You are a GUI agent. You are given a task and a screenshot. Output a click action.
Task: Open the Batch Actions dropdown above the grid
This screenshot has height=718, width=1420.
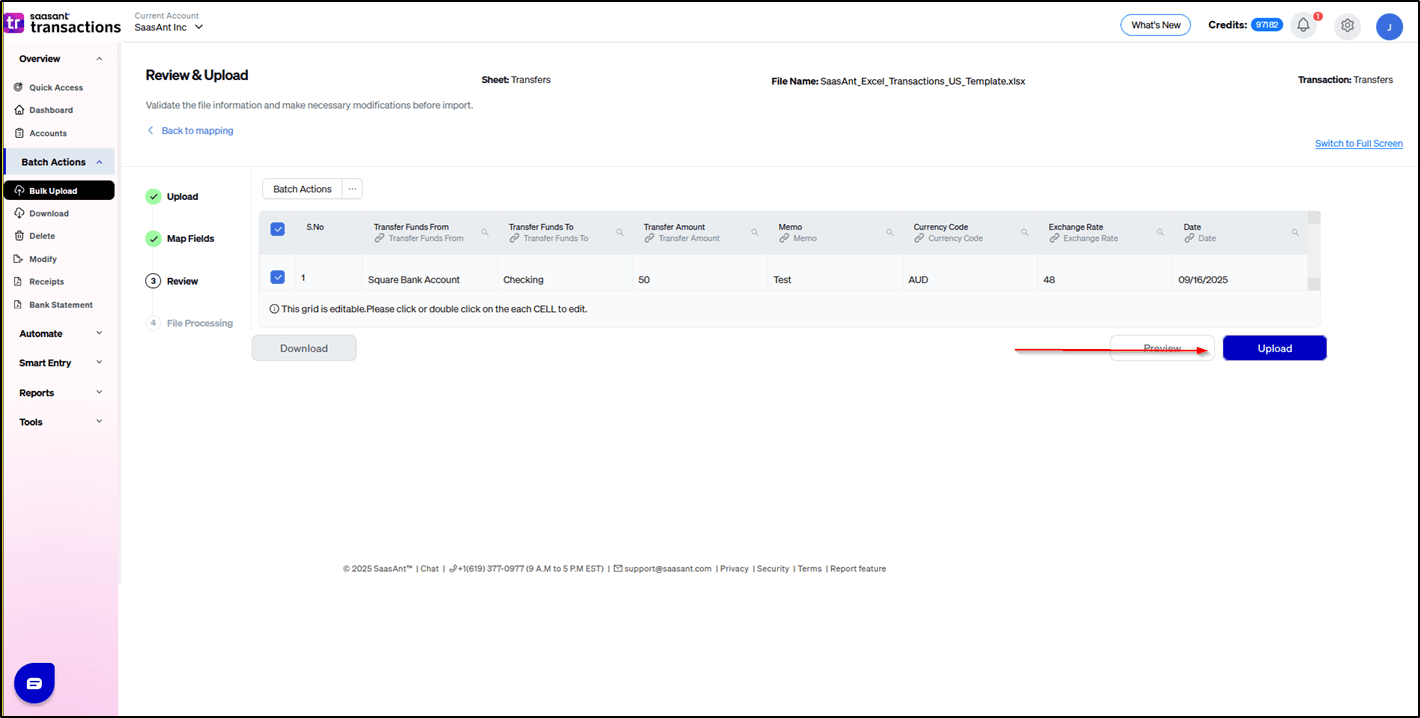pos(301,188)
